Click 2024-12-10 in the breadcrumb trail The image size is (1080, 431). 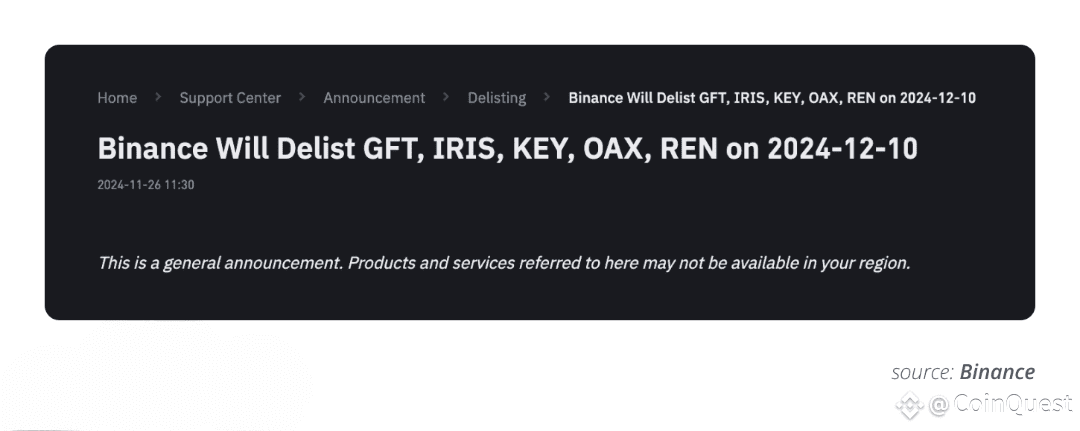(x=938, y=98)
